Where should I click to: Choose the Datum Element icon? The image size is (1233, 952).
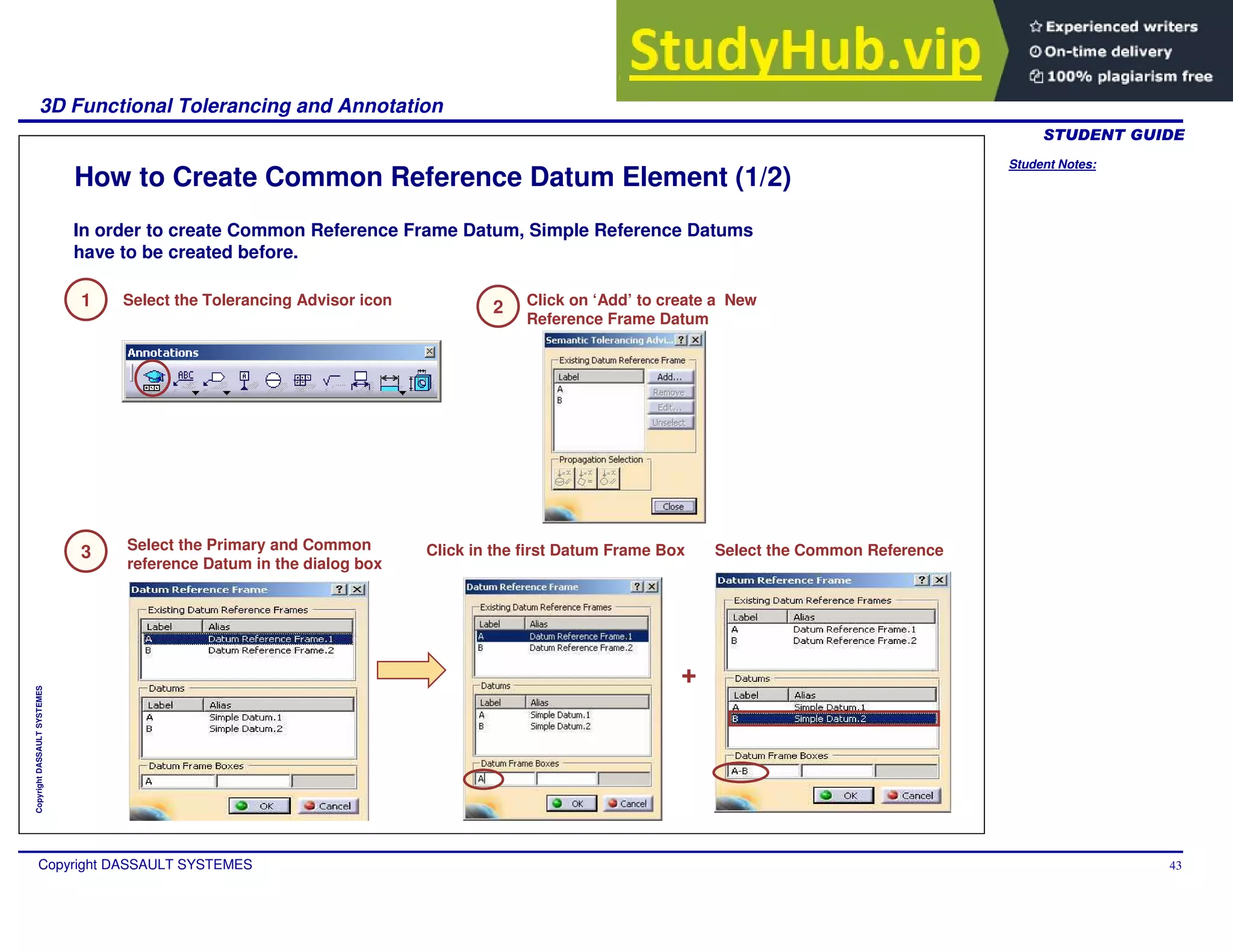pyautogui.click(x=244, y=380)
